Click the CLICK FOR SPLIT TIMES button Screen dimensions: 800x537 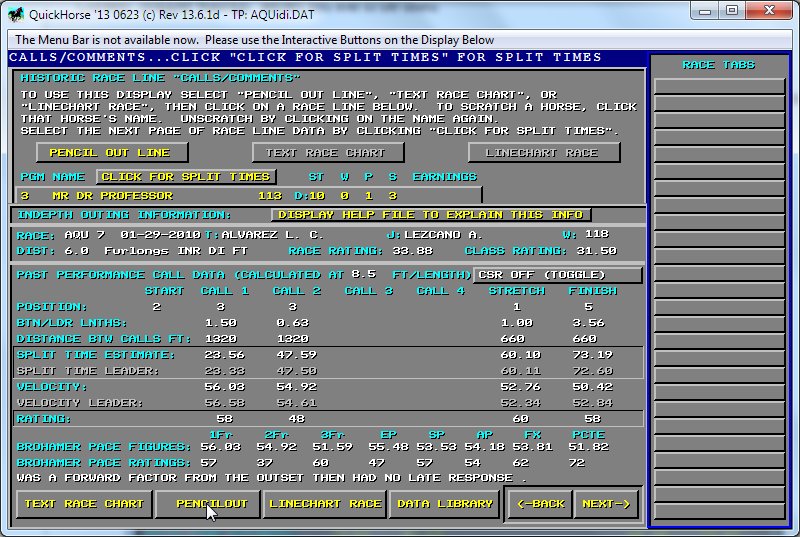185,177
